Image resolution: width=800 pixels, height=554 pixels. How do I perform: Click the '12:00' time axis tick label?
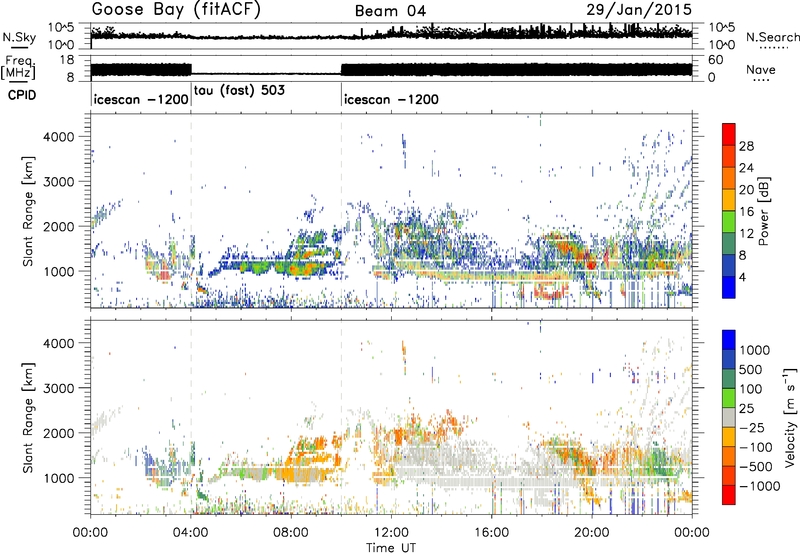391,533
